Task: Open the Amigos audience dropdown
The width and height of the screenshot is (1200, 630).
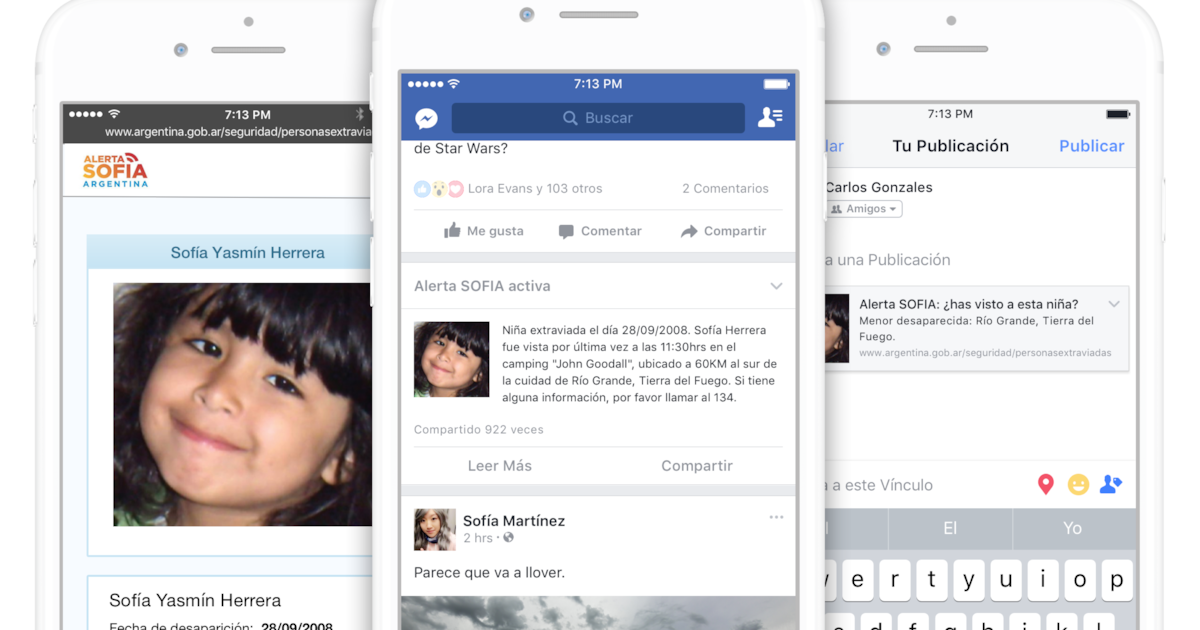Action: [x=865, y=209]
